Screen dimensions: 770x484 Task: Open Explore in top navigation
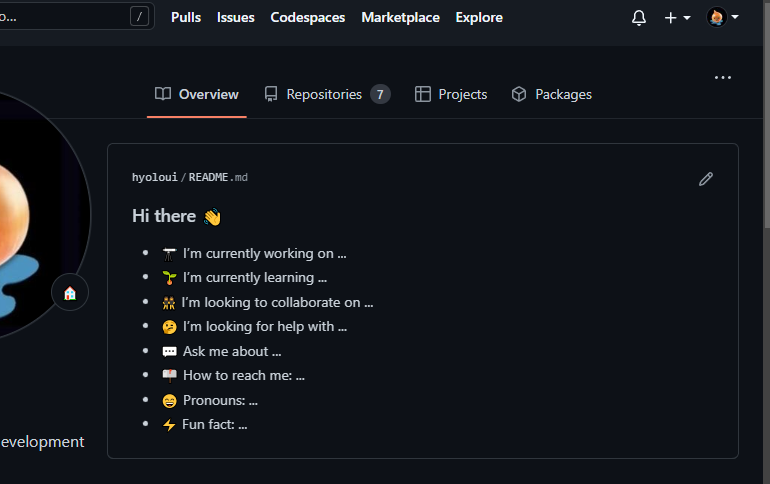[479, 18]
